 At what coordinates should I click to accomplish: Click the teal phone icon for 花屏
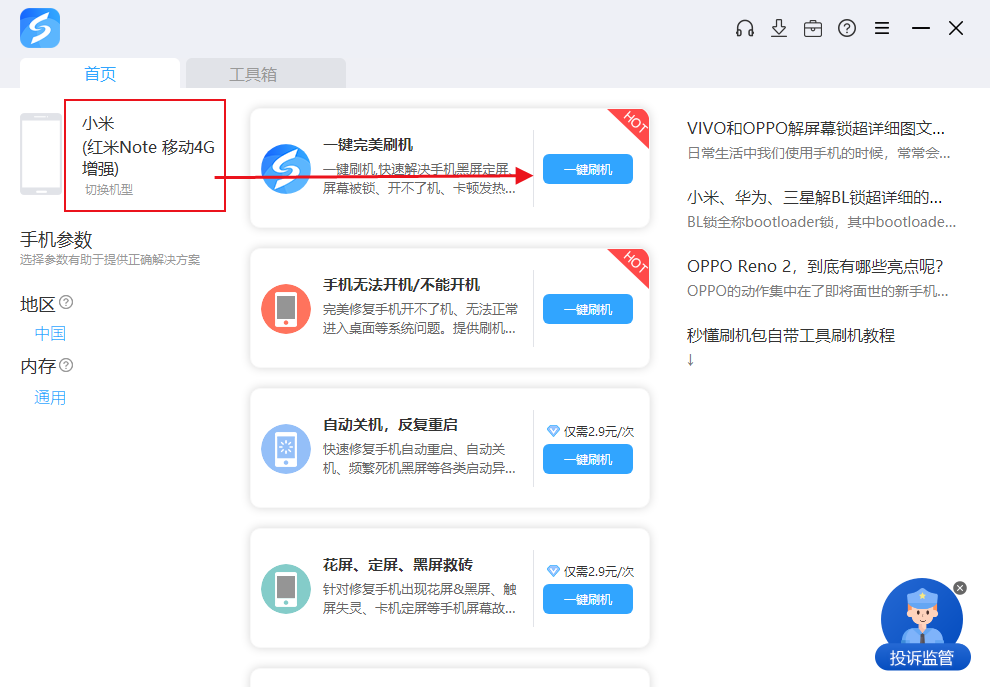286,588
